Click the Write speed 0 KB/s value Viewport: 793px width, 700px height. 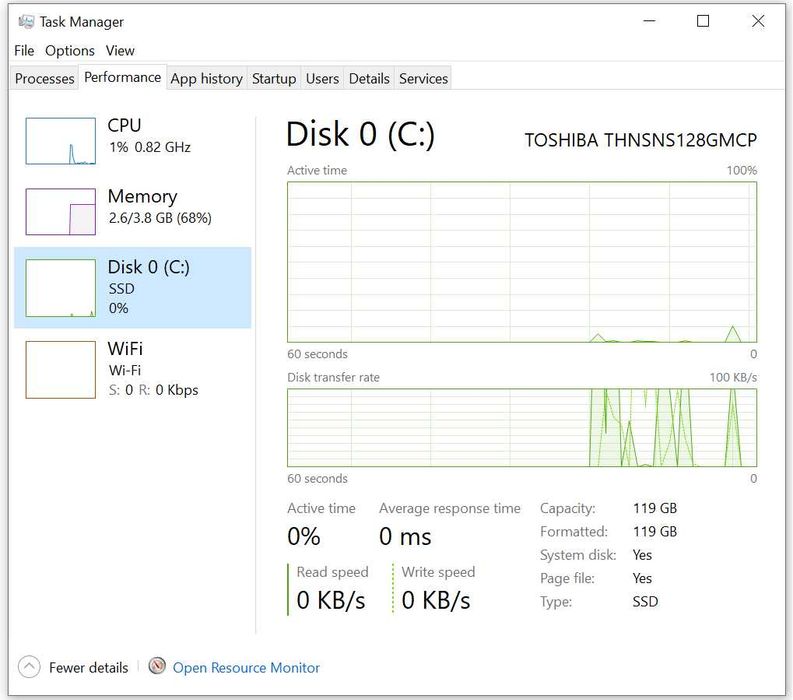[x=436, y=600]
